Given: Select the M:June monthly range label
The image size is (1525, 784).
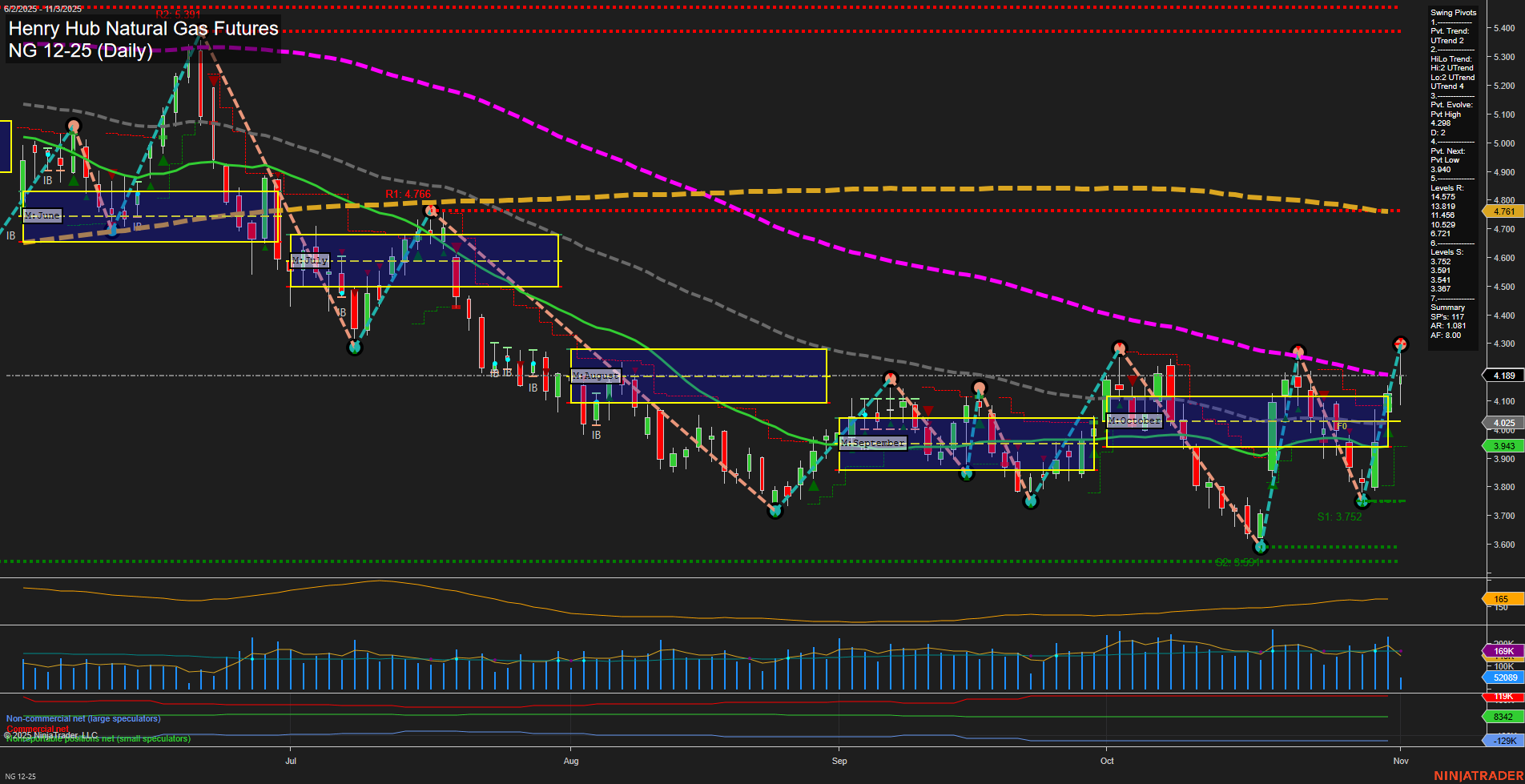Looking at the screenshot, I should point(42,215).
